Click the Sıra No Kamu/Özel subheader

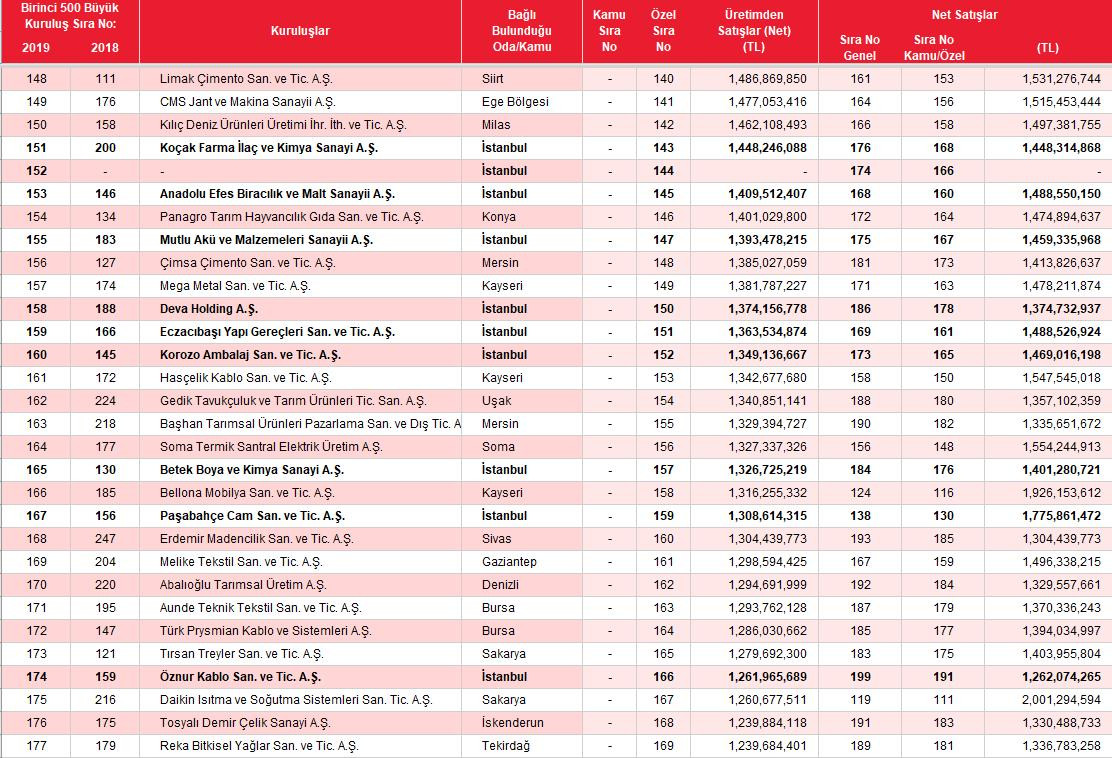pos(934,48)
